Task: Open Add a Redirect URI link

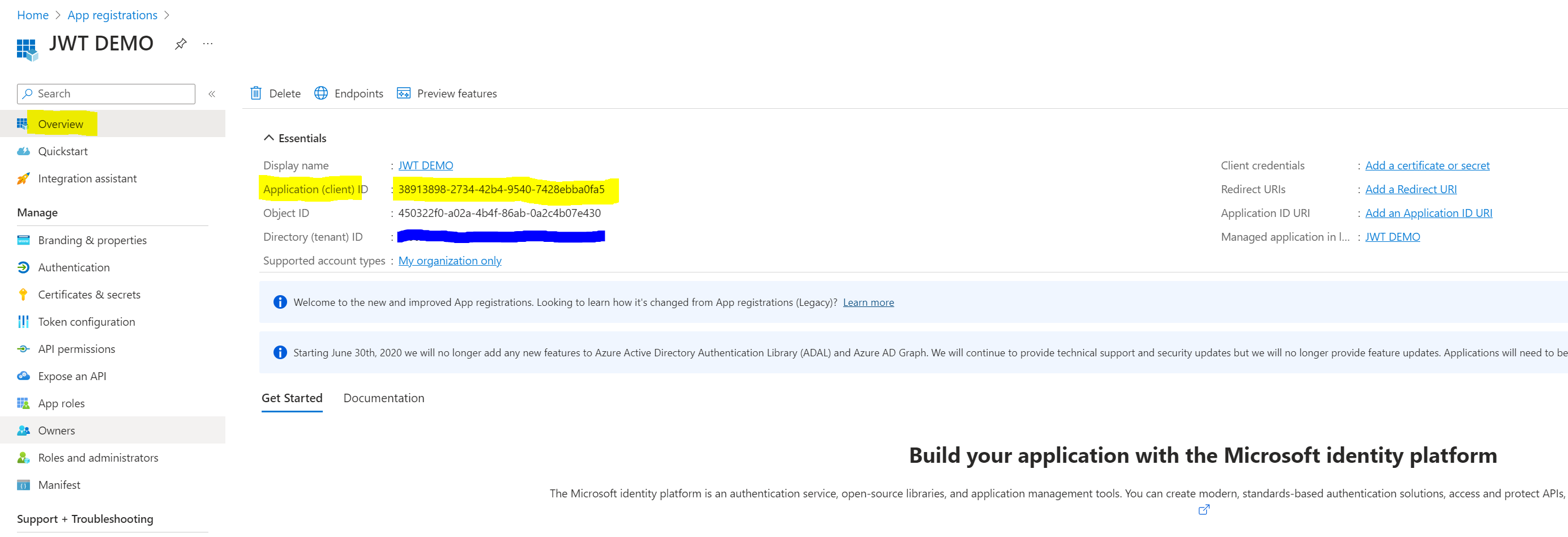Action: [x=1411, y=189]
